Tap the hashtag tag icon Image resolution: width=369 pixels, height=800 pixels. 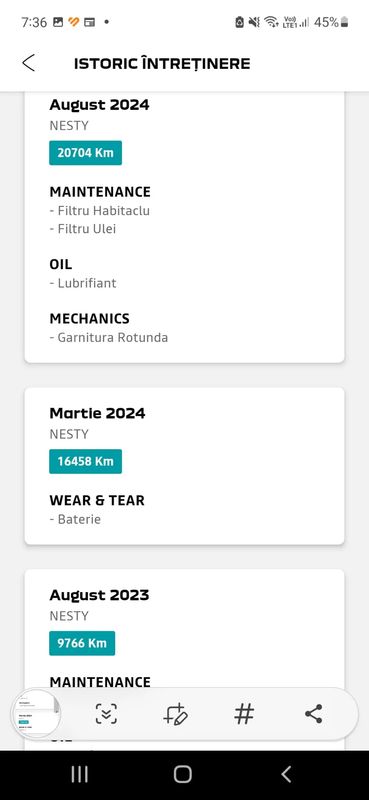coord(244,714)
